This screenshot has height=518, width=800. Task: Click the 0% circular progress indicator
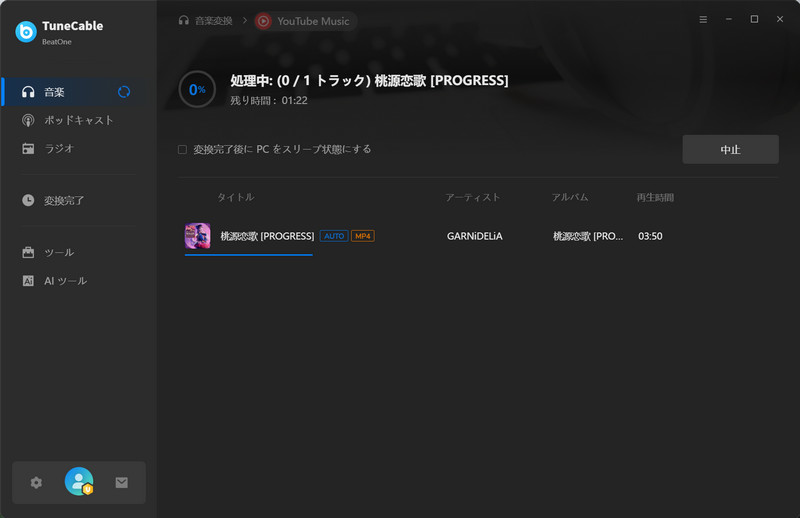point(197,89)
